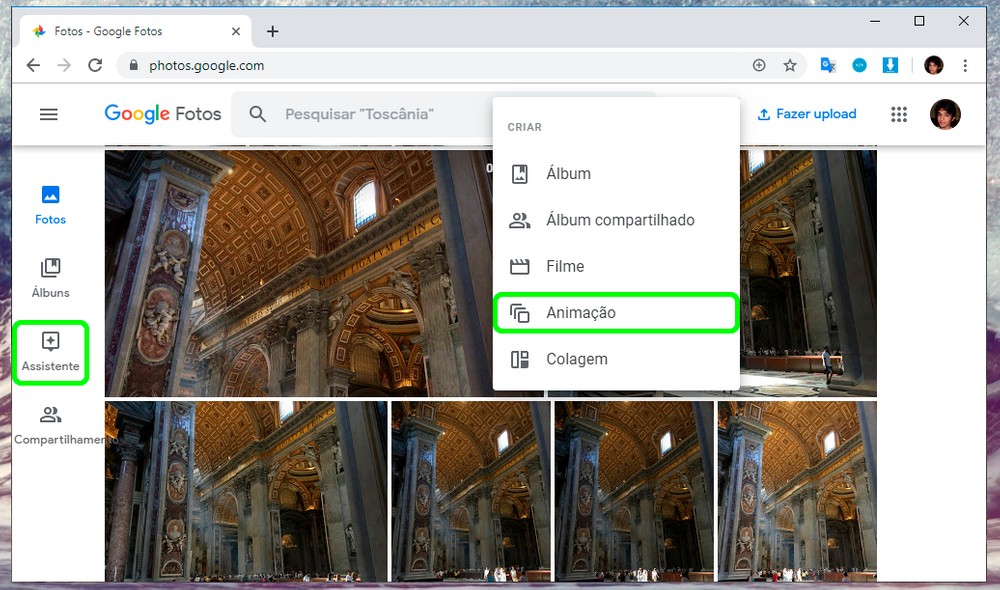Open a new browser tab
The image size is (1000, 590).
pyautogui.click(x=272, y=31)
